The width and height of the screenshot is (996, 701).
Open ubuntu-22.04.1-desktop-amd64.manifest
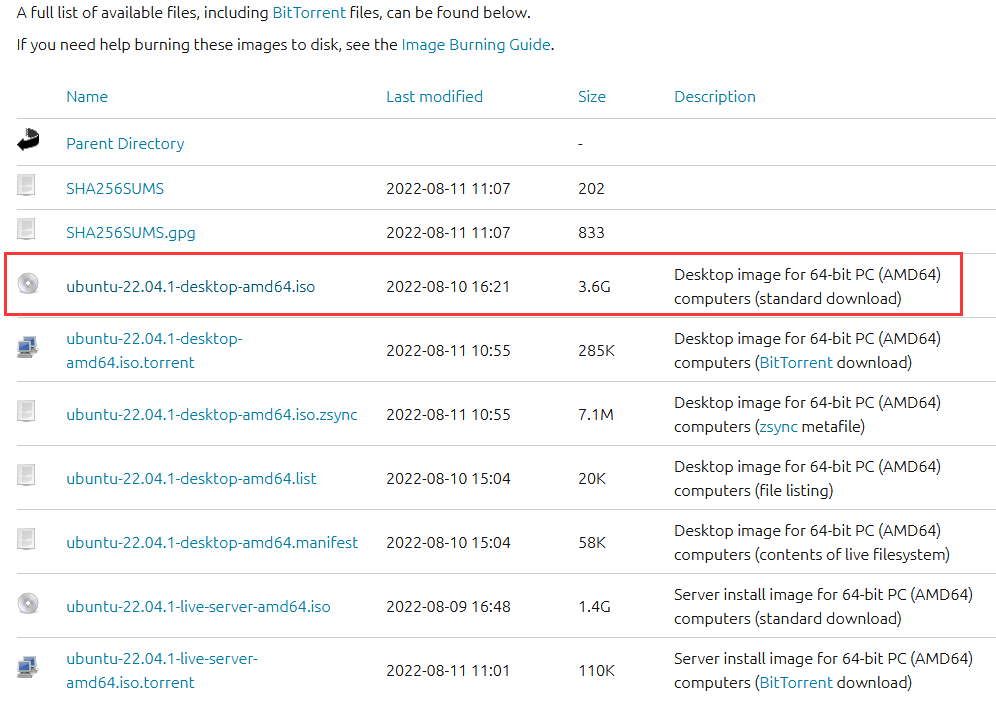(212, 543)
